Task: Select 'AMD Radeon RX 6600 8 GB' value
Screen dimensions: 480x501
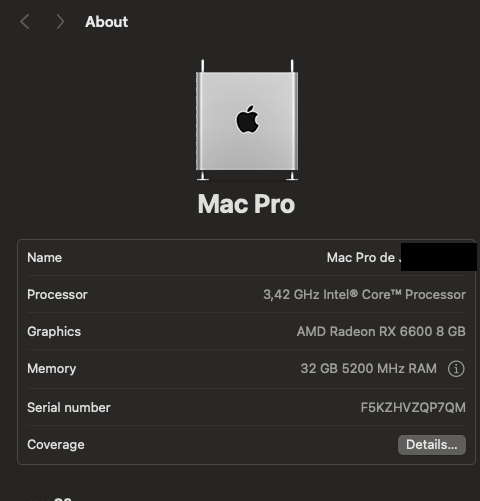Action: pos(381,332)
